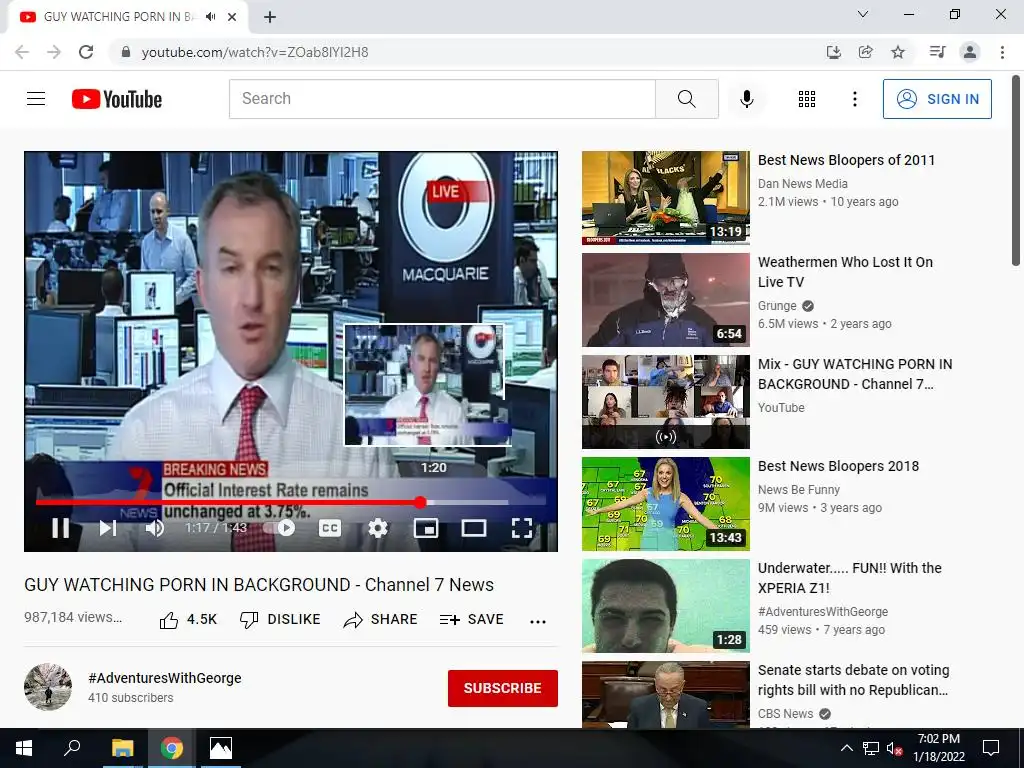Reload the page
Image resolution: width=1024 pixels, height=768 pixels.
click(x=86, y=52)
